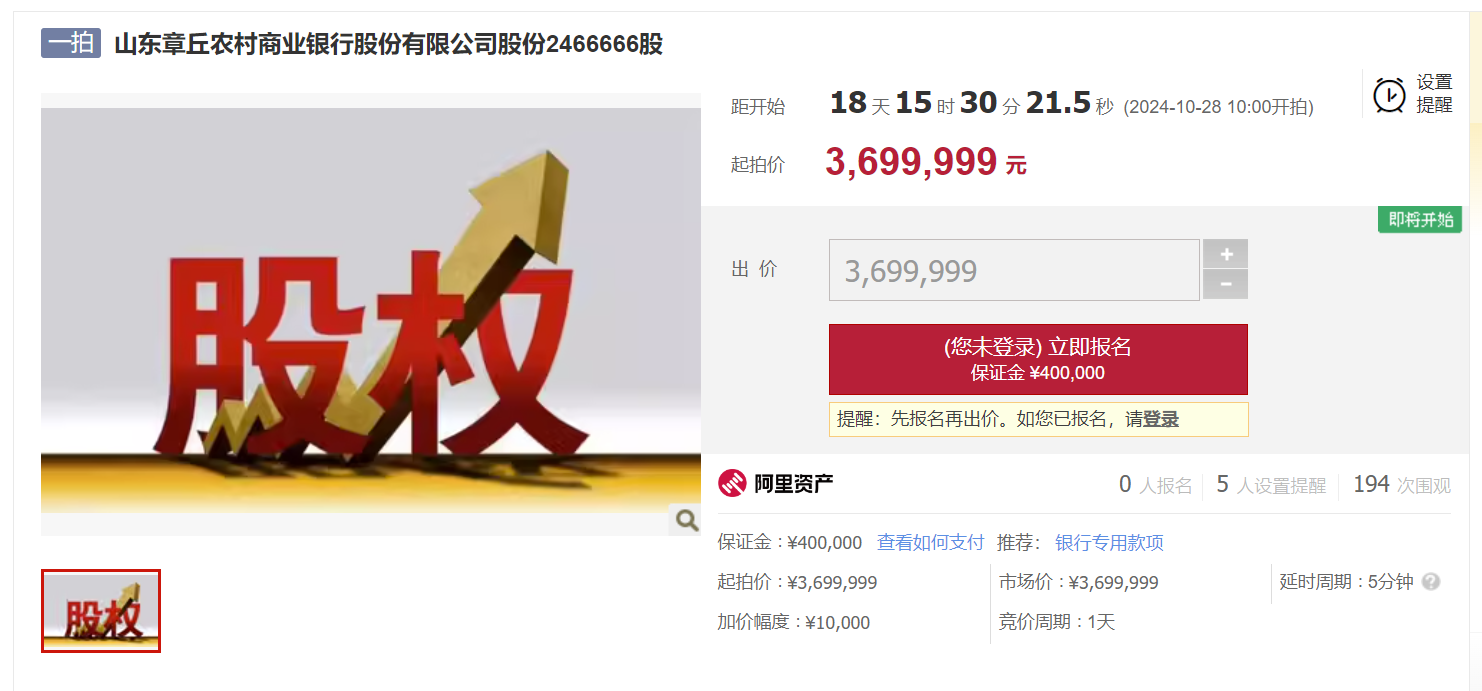Select the 股权 image thumbnail
The image size is (1482, 691).
coord(101,611)
